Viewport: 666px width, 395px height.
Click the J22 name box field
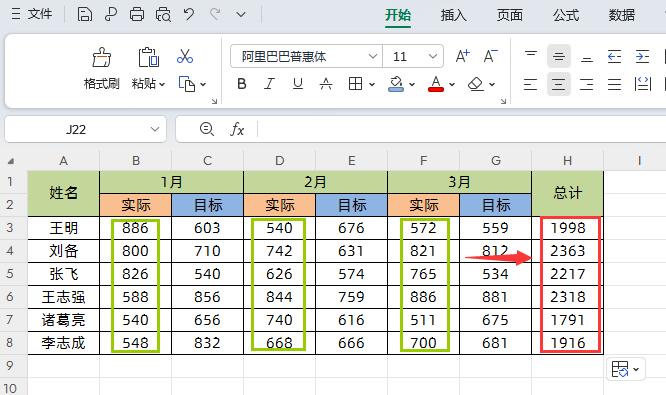[x=85, y=129]
